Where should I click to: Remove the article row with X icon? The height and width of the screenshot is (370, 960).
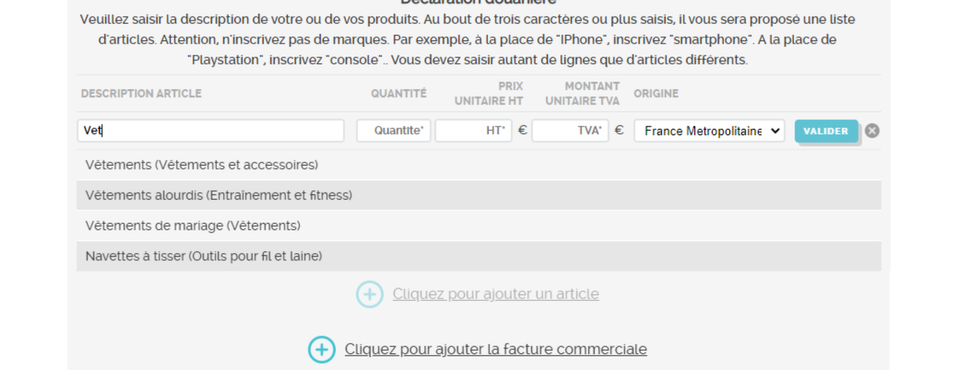[872, 130]
